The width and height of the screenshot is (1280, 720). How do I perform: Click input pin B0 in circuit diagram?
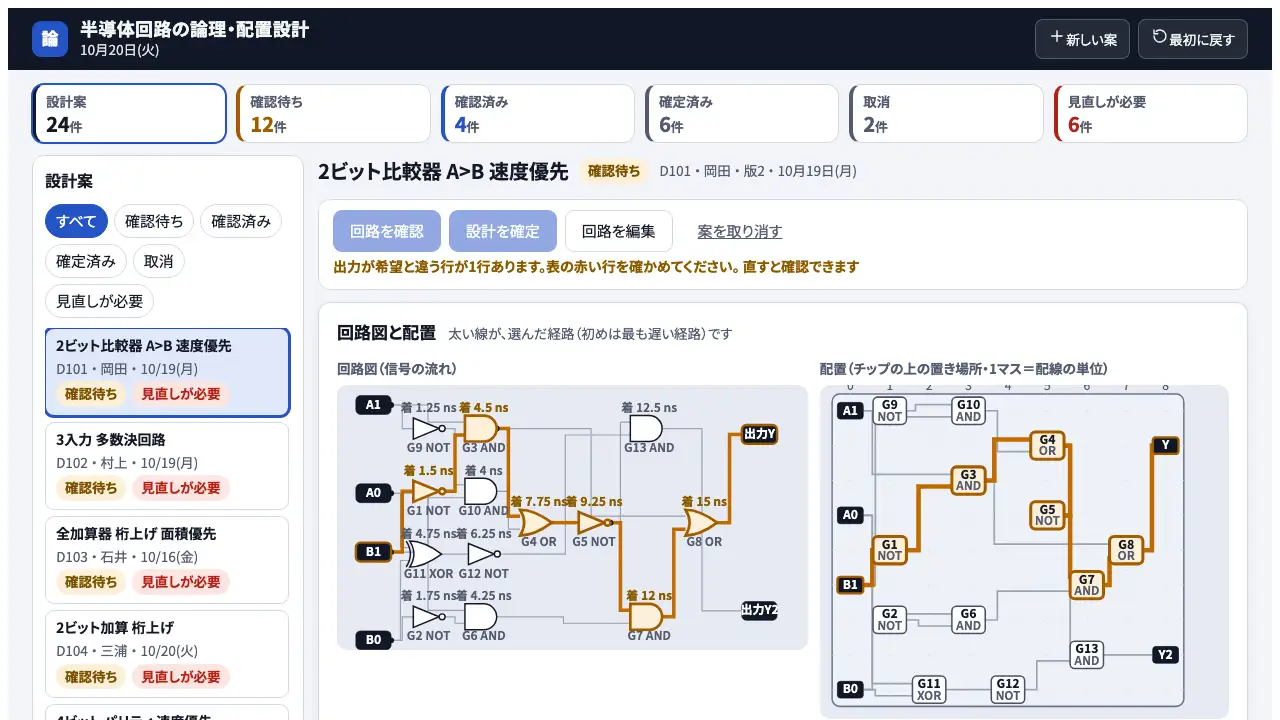374,639
